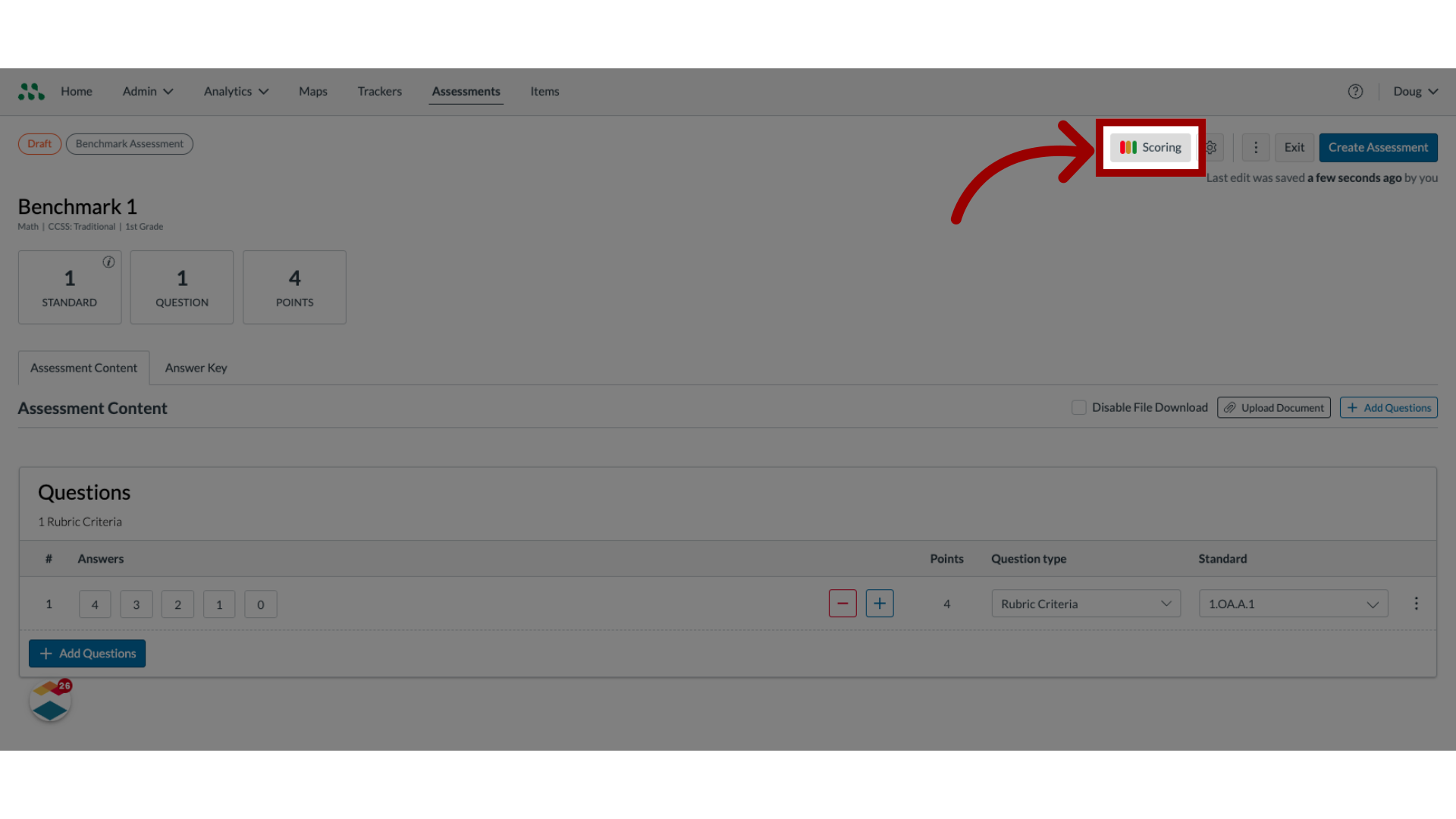
Task: Expand the Admin dropdown menu
Action: [x=146, y=91]
